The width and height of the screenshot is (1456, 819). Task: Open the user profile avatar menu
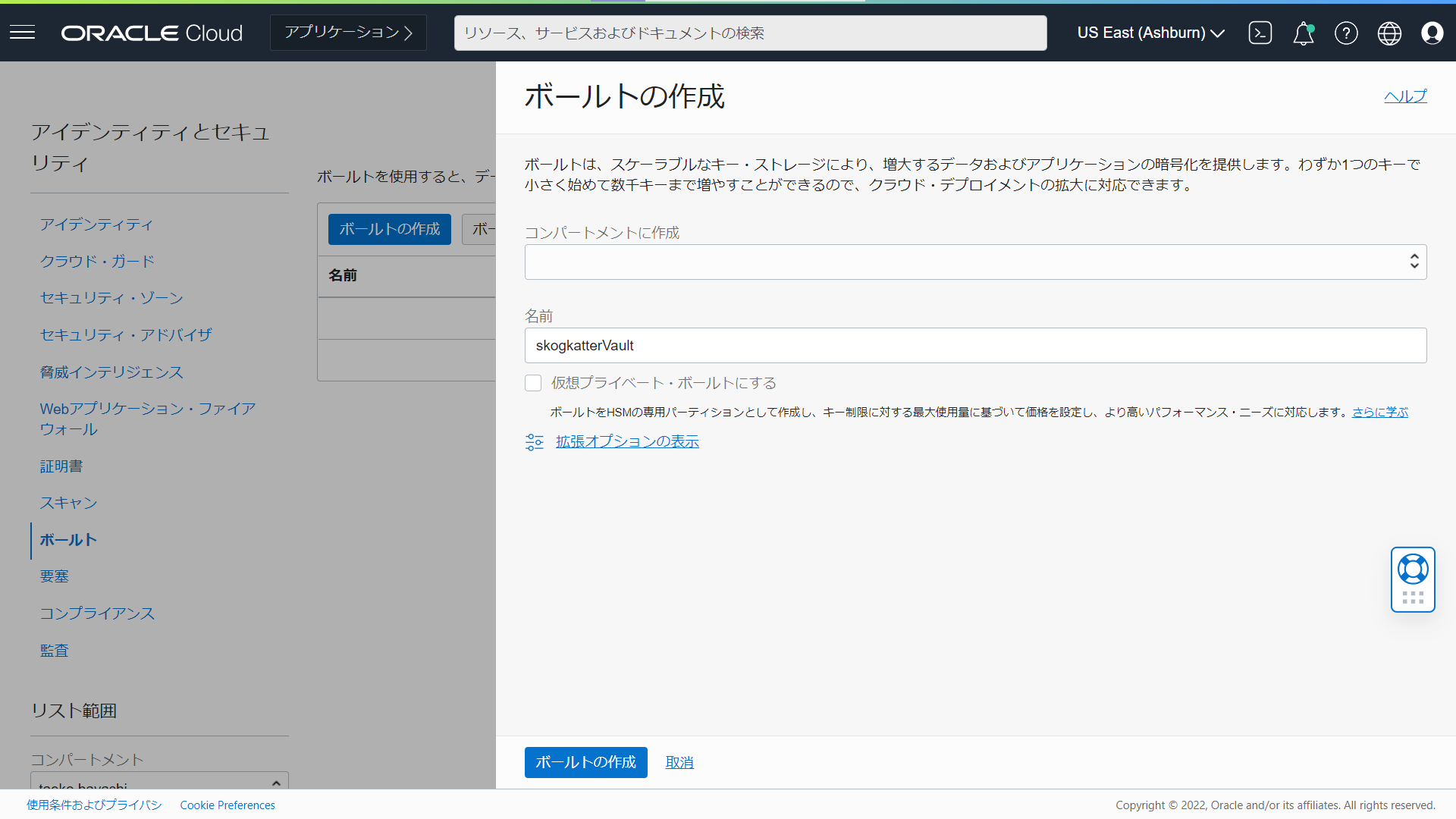point(1432,33)
